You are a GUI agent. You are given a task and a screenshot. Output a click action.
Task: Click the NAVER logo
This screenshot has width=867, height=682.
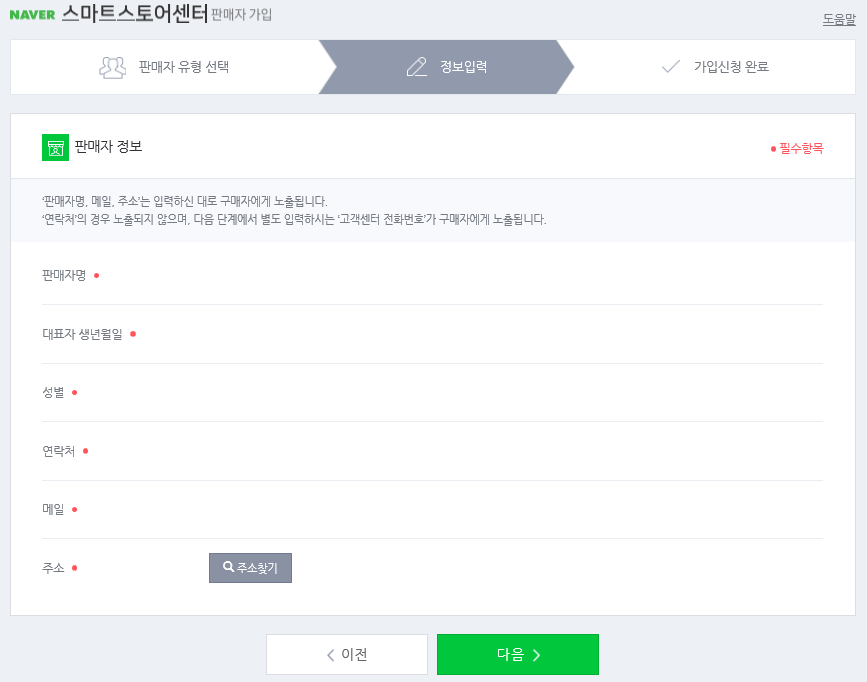tap(32, 15)
